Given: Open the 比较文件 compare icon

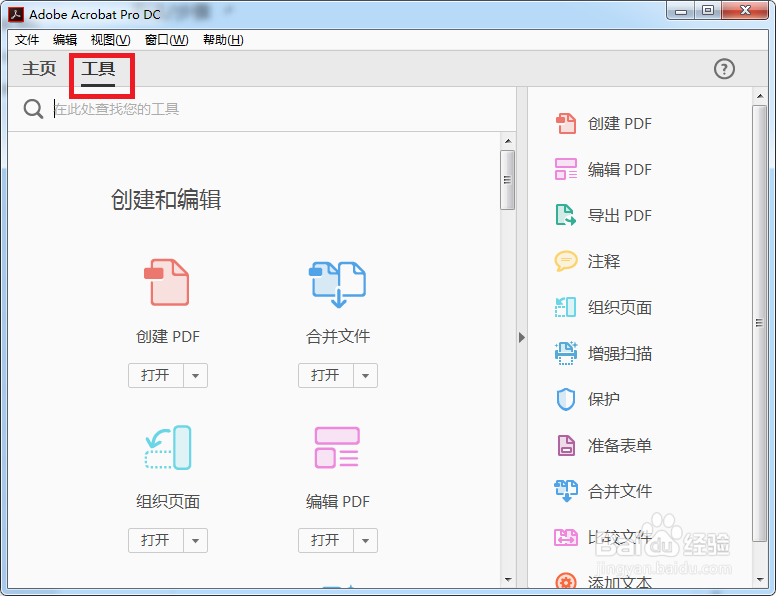Looking at the screenshot, I should pos(566,537).
